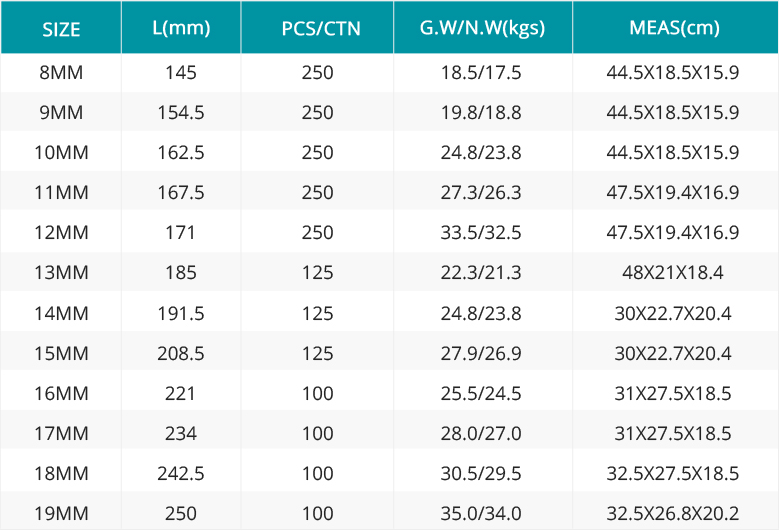This screenshot has width=779, height=531.
Task: Click the 242.5 length cell
Action: click(x=181, y=473)
